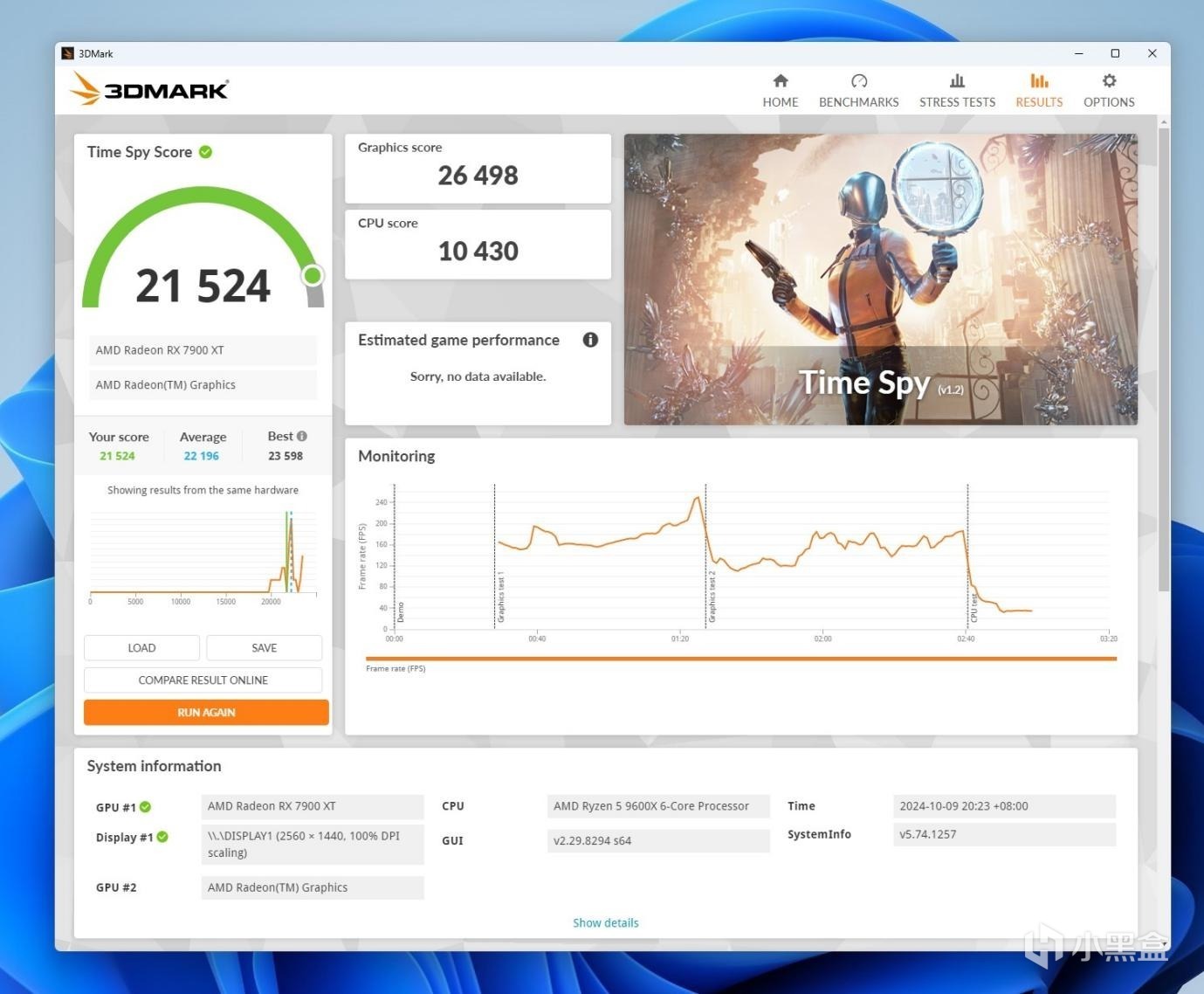The image size is (1204, 994).
Task: Click the green check beside GPU #1
Action: 145,807
